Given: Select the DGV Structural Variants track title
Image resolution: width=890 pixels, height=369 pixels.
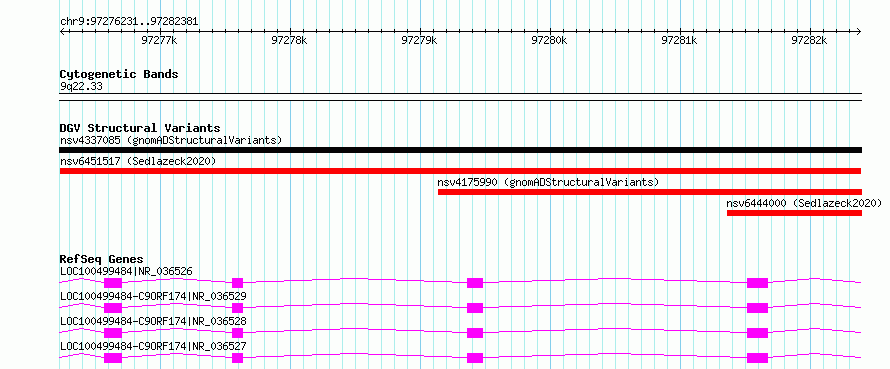Looking at the screenshot, I should point(140,128).
